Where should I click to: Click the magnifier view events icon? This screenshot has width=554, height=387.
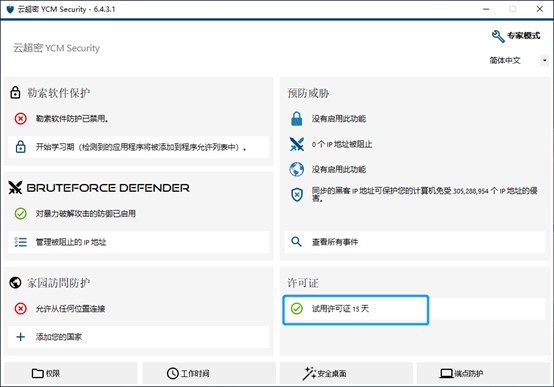point(296,242)
